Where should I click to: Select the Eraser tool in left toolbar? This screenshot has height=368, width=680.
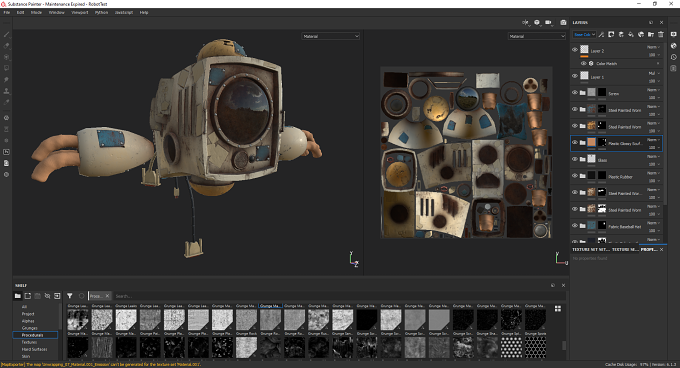click(x=7, y=46)
